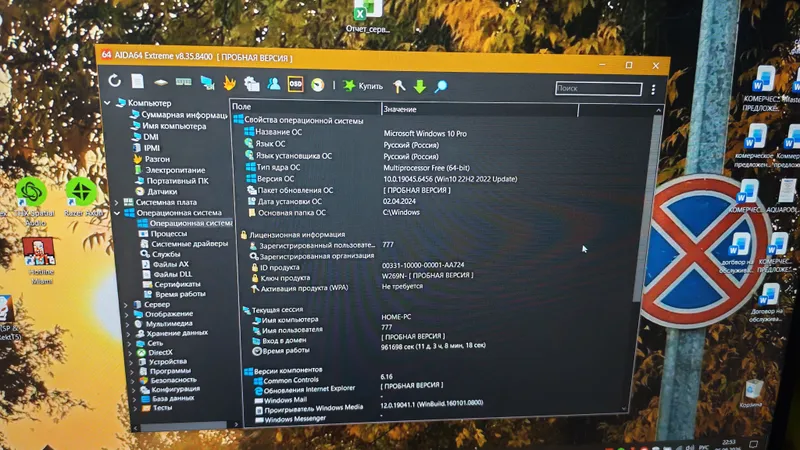Select Датчики in the sidebar tree
This screenshot has height=450, width=800.
(x=162, y=191)
